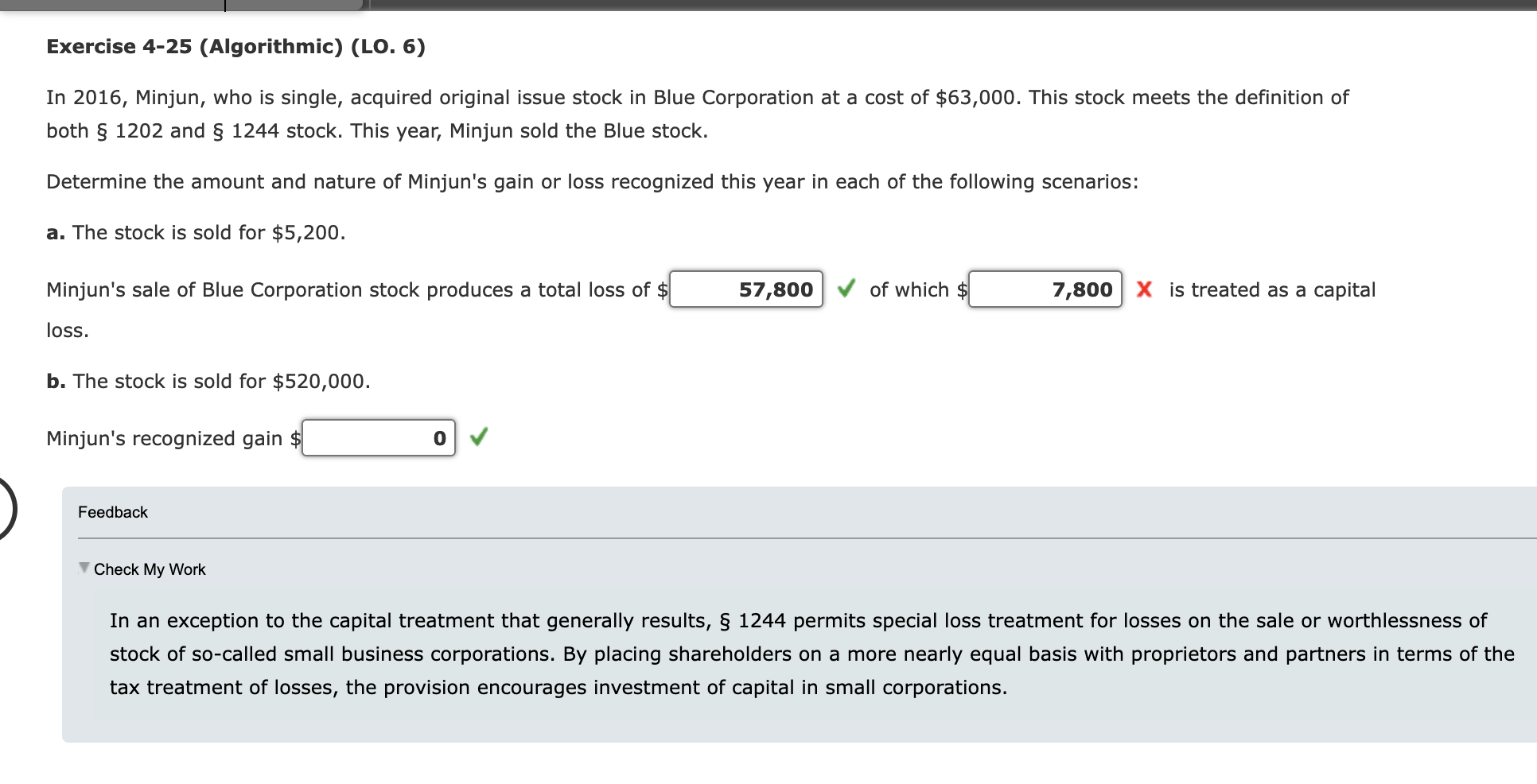Click the green checkmark beside recognized gain
Image resolution: width=1537 pixels, height=784 pixels.
pos(478,437)
